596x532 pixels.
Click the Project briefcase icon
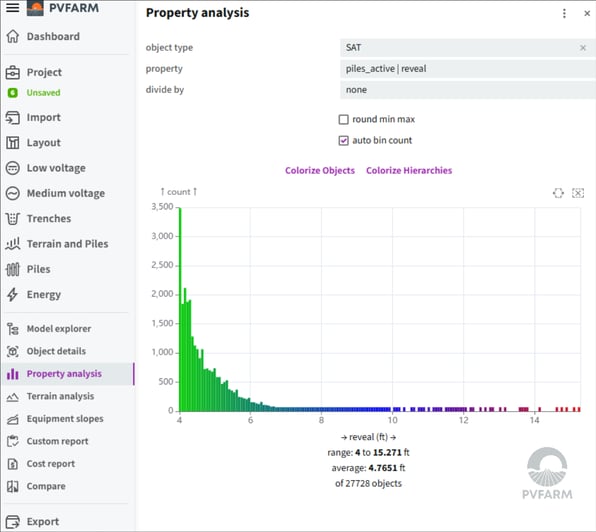coord(13,72)
